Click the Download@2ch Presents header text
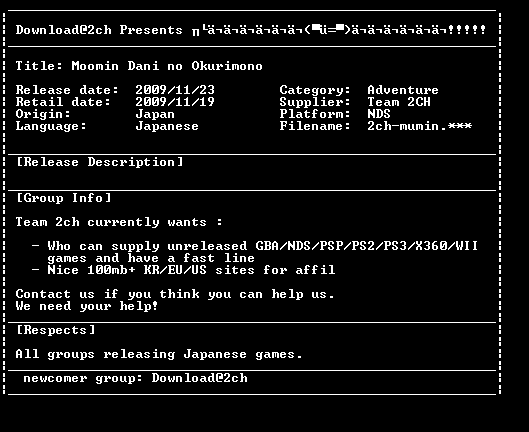Viewport: 529px width, 432px height. tap(99, 30)
